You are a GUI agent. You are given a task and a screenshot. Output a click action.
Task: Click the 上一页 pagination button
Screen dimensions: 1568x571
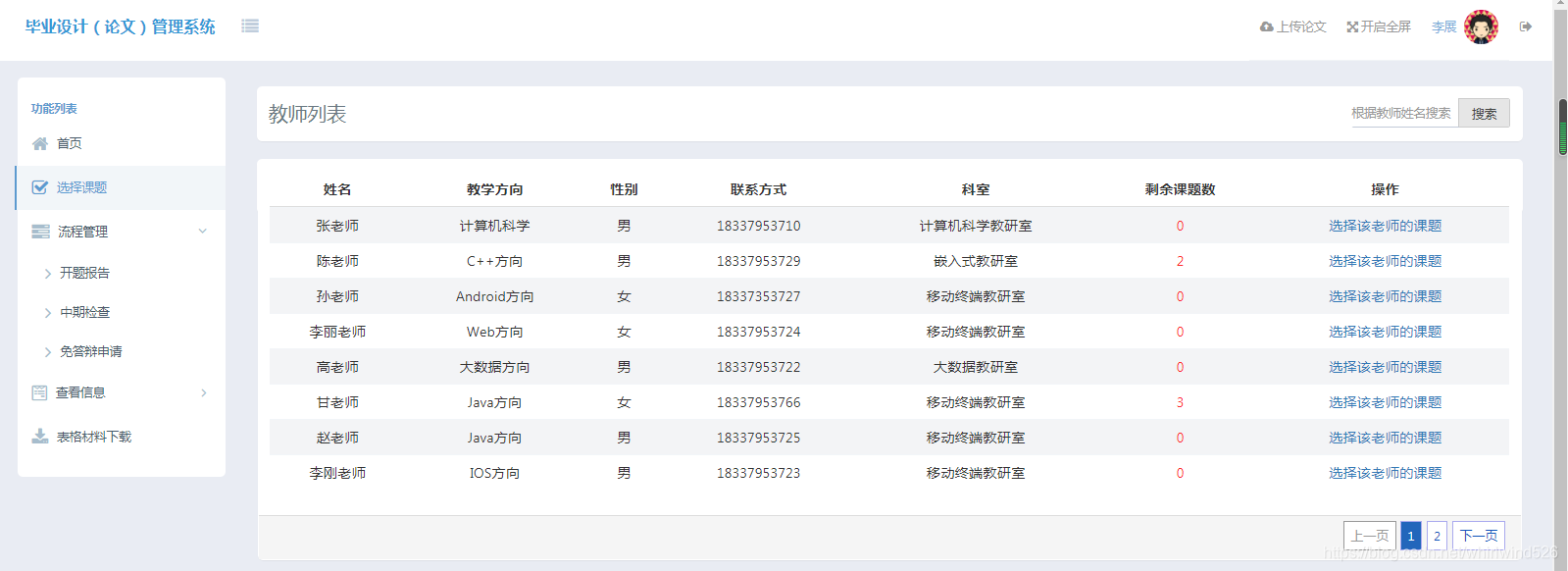tap(1370, 536)
